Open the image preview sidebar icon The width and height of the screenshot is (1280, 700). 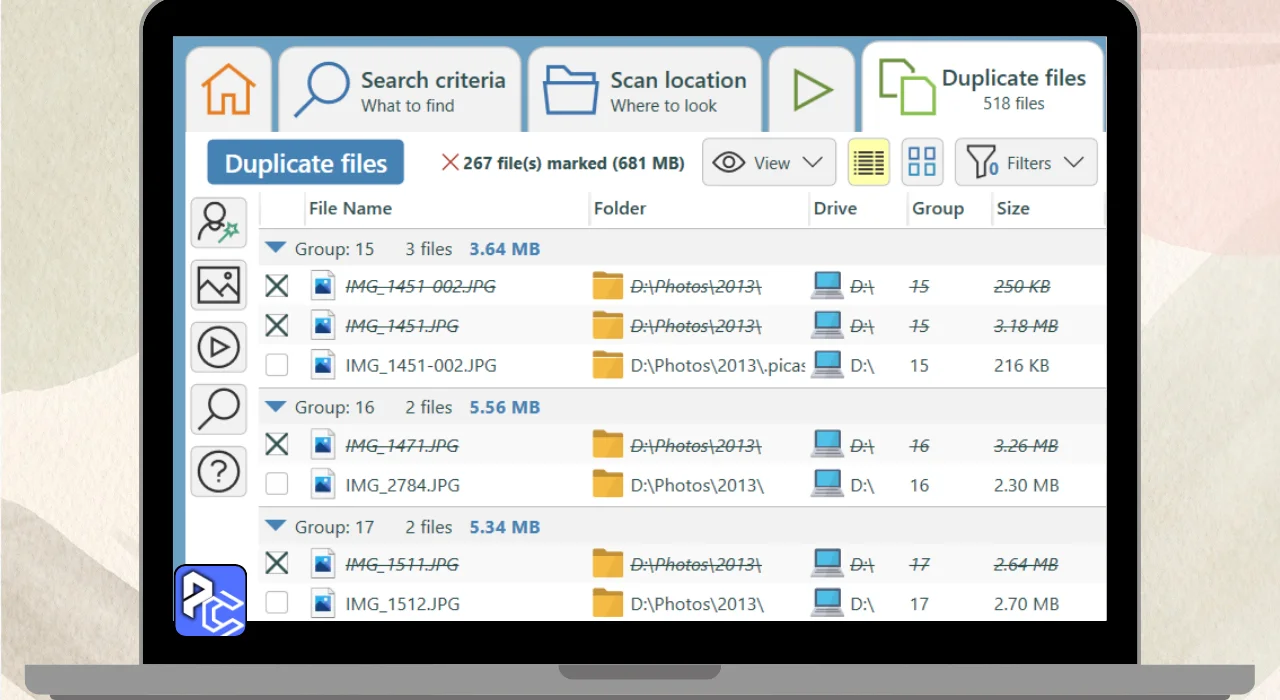pos(218,285)
